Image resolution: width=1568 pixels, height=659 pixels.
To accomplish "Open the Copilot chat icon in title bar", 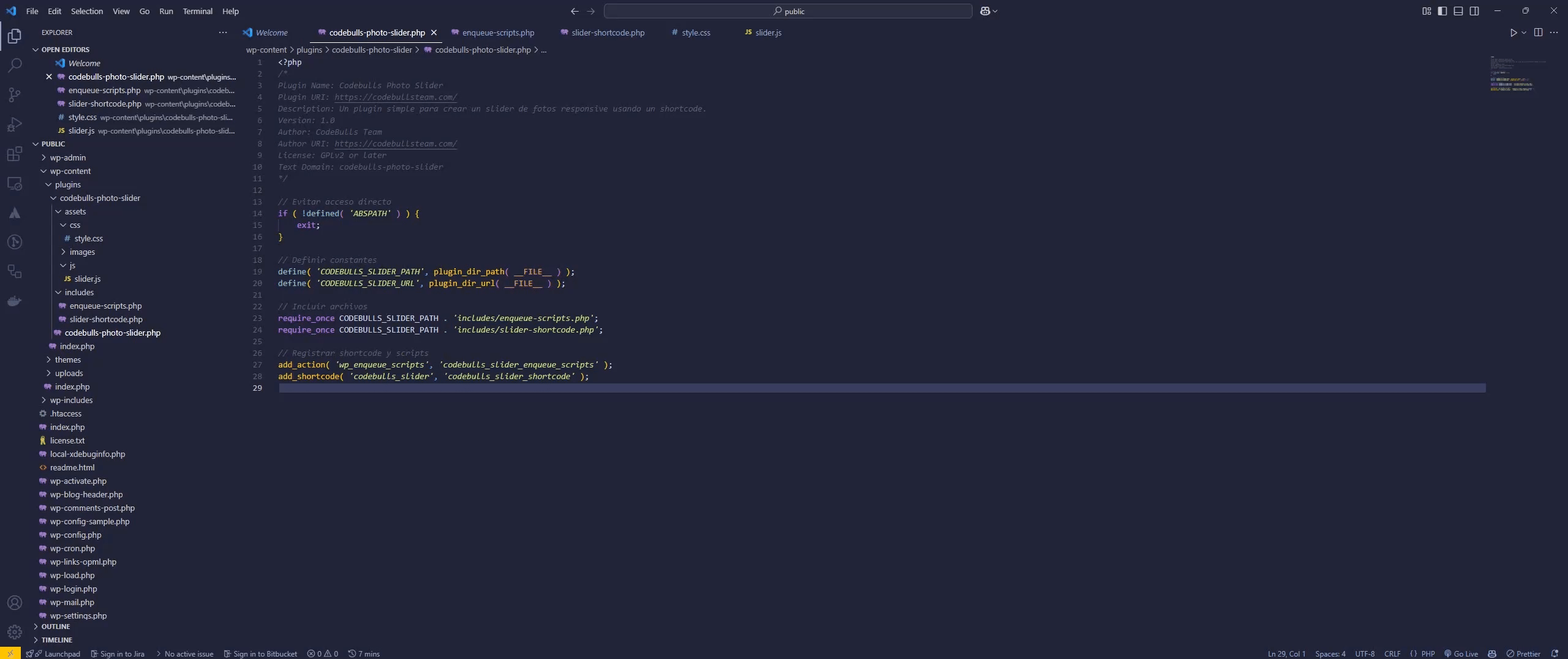I will [985, 11].
